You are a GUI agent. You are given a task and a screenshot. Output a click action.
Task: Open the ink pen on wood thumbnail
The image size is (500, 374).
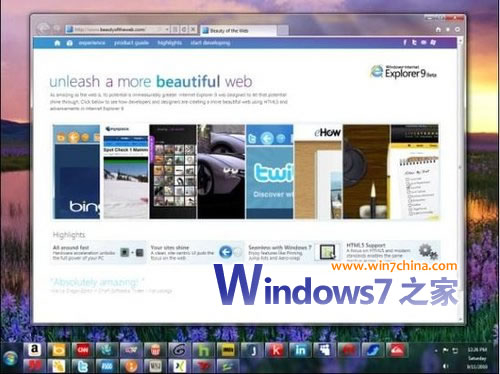pyautogui.click(x=366, y=172)
